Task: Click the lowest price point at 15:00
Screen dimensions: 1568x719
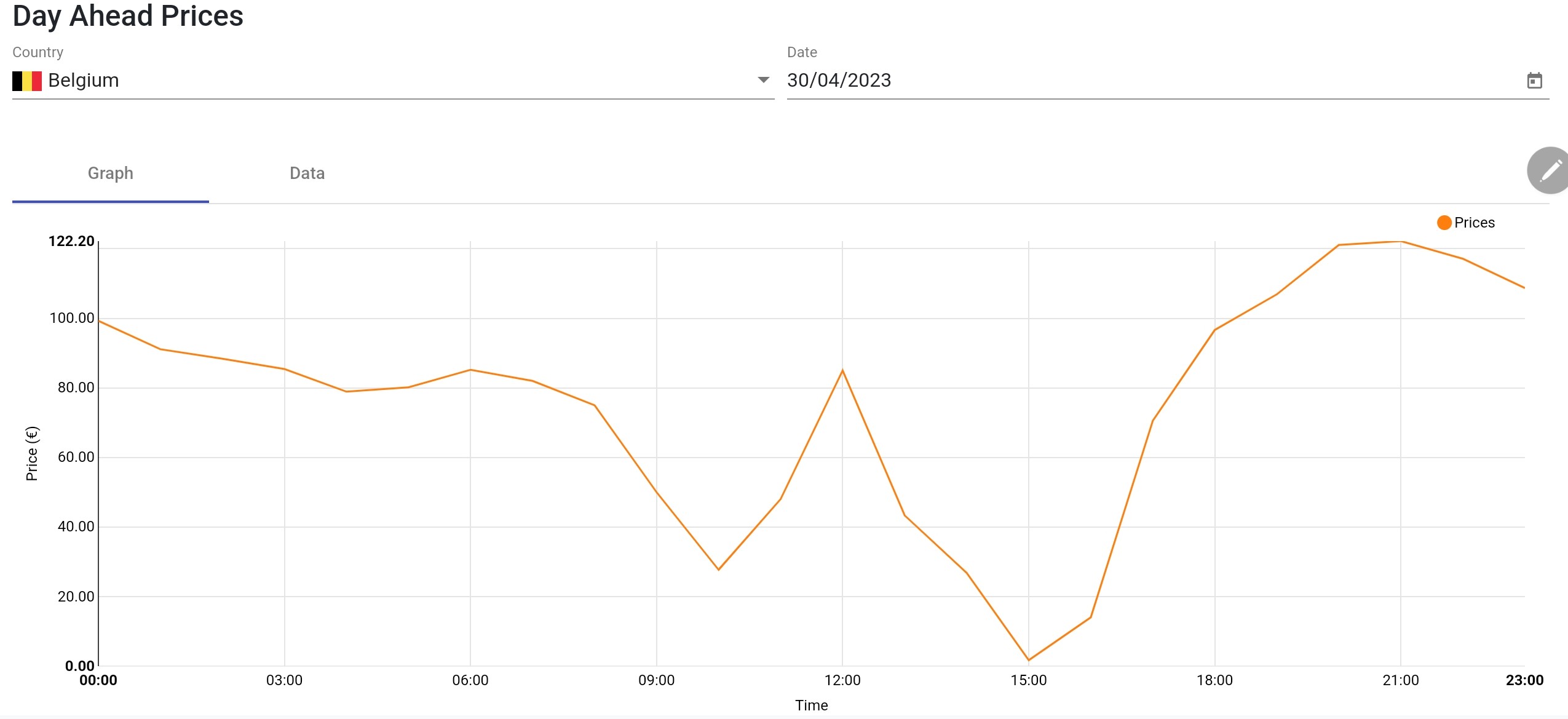Action: tap(1029, 660)
